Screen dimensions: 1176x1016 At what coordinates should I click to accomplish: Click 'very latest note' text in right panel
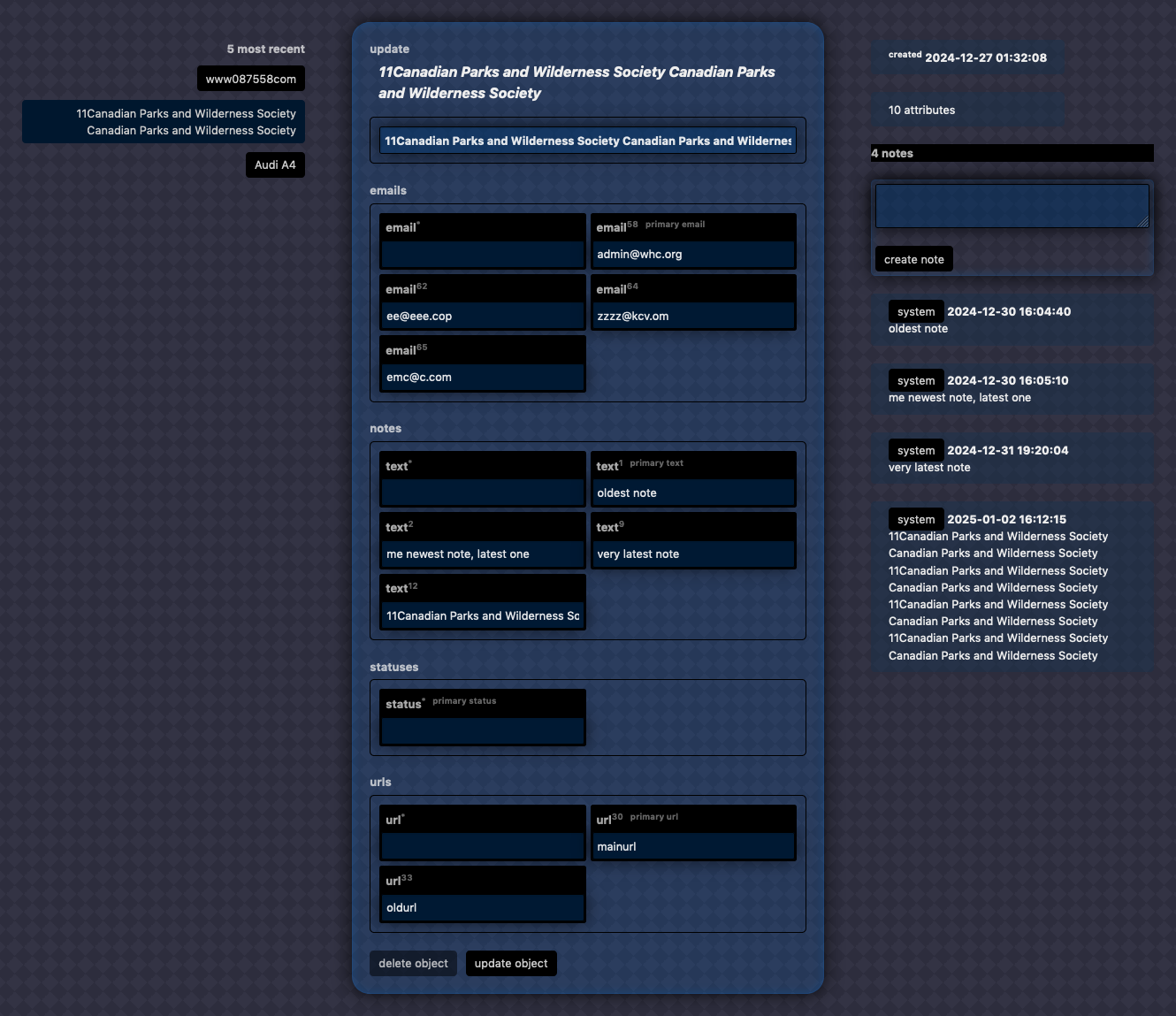(929, 468)
